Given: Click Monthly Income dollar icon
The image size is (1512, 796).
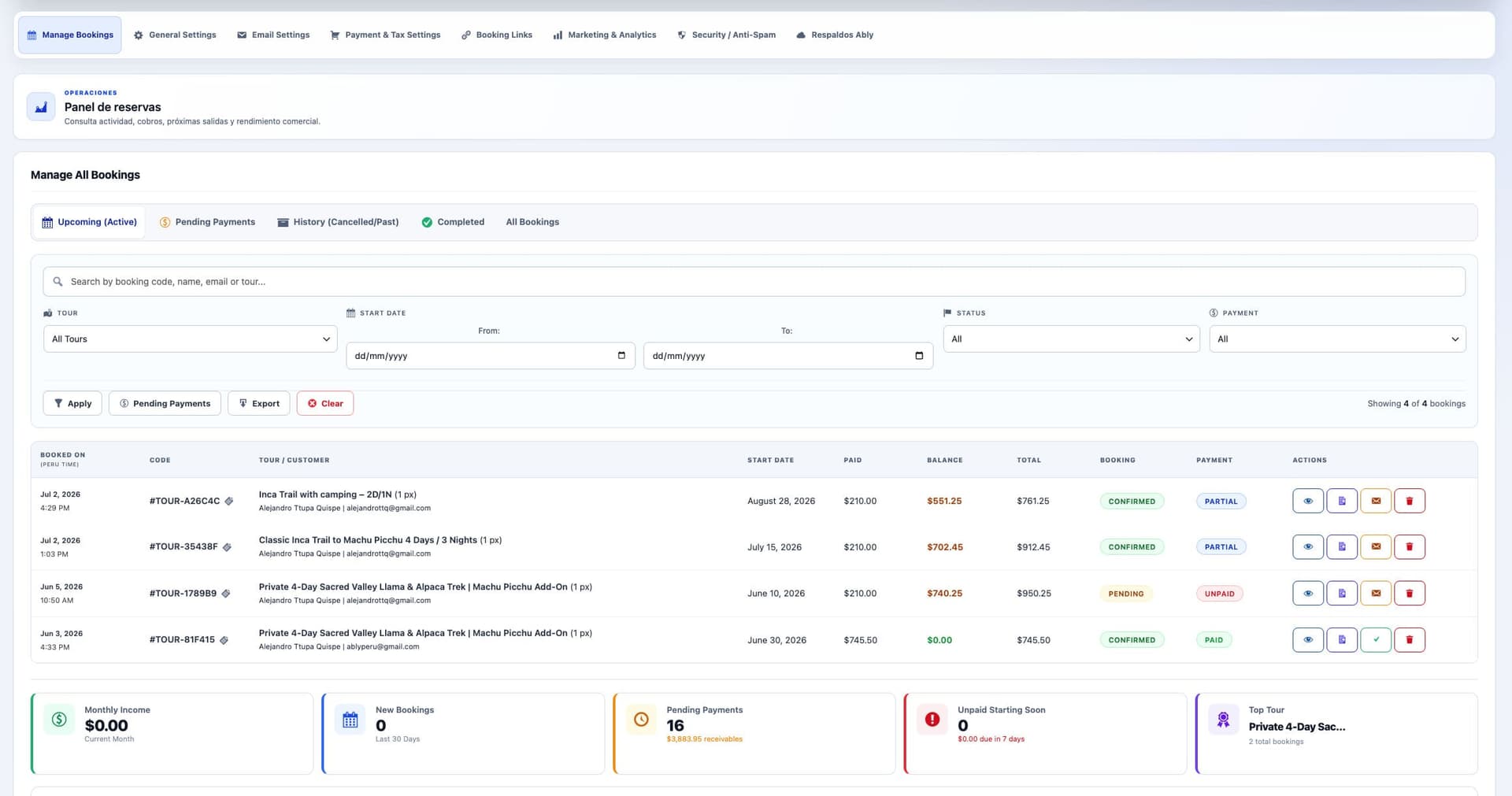Looking at the screenshot, I should 59,719.
